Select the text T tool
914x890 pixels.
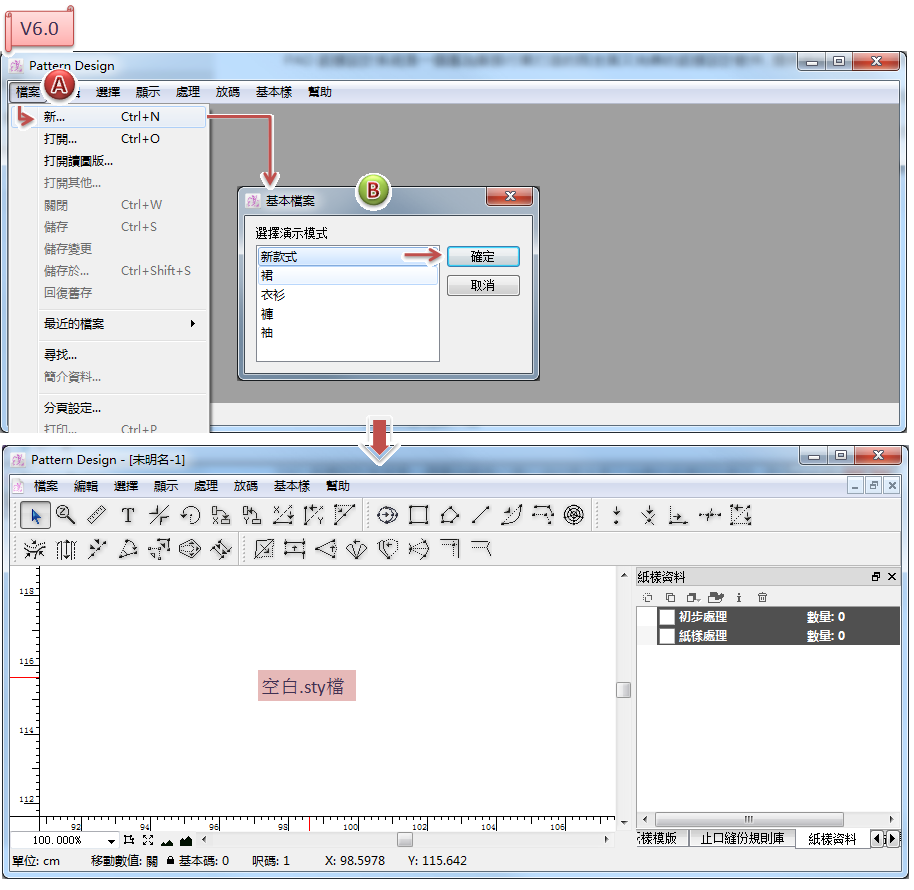pyautogui.click(x=128, y=516)
